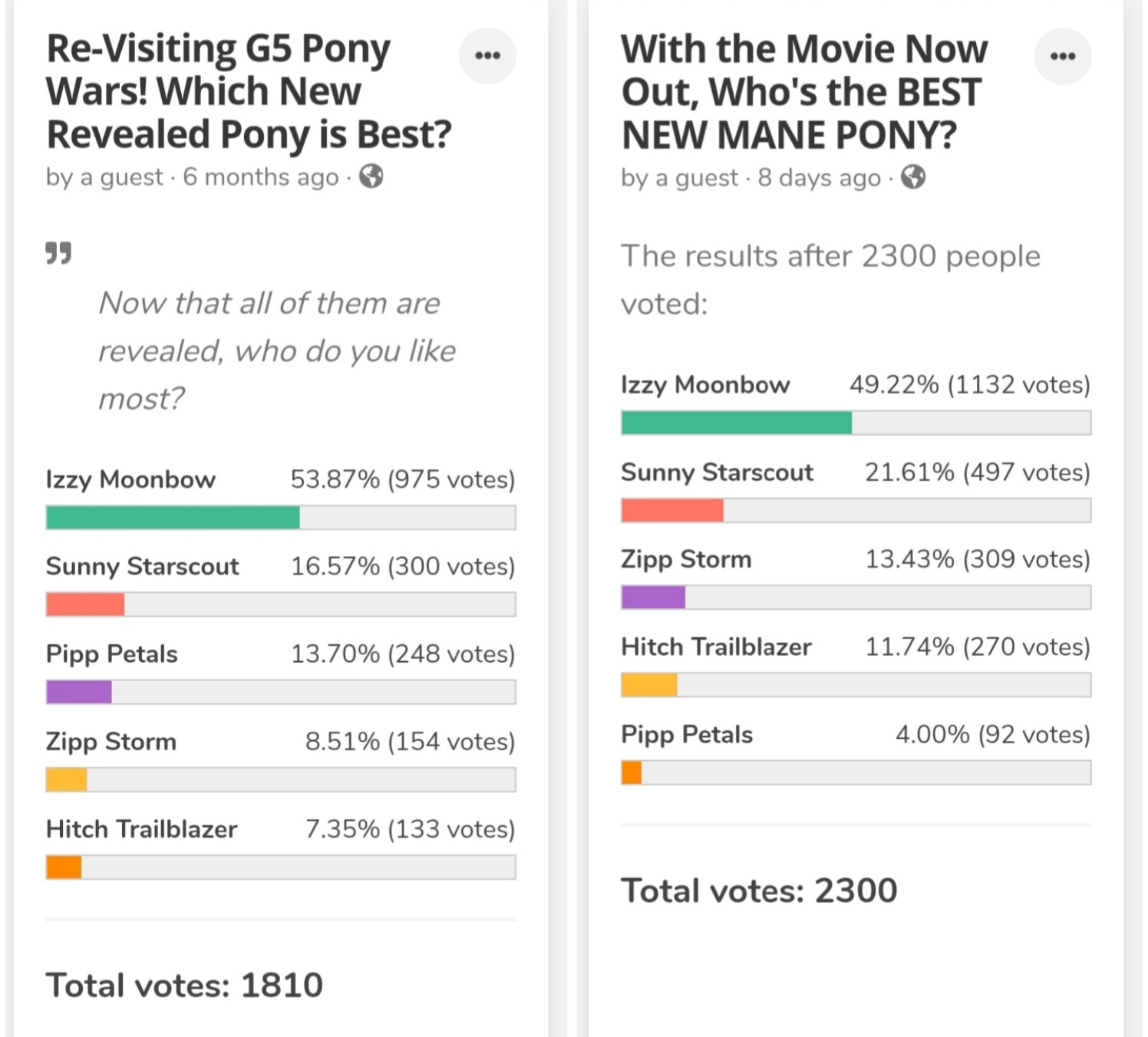Click Sunny Starscout red bar at 21.61%
Viewport: 1148px width, 1037px height.
[672, 510]
